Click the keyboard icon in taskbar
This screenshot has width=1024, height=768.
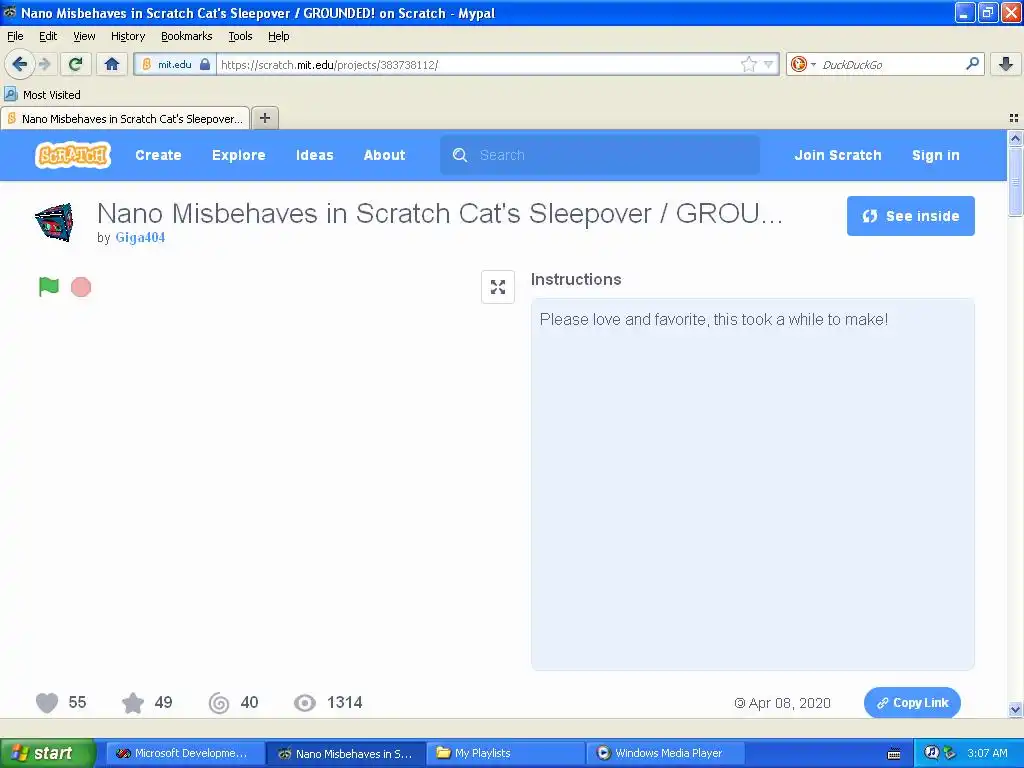pyautogui.click(x=894, y=754)
